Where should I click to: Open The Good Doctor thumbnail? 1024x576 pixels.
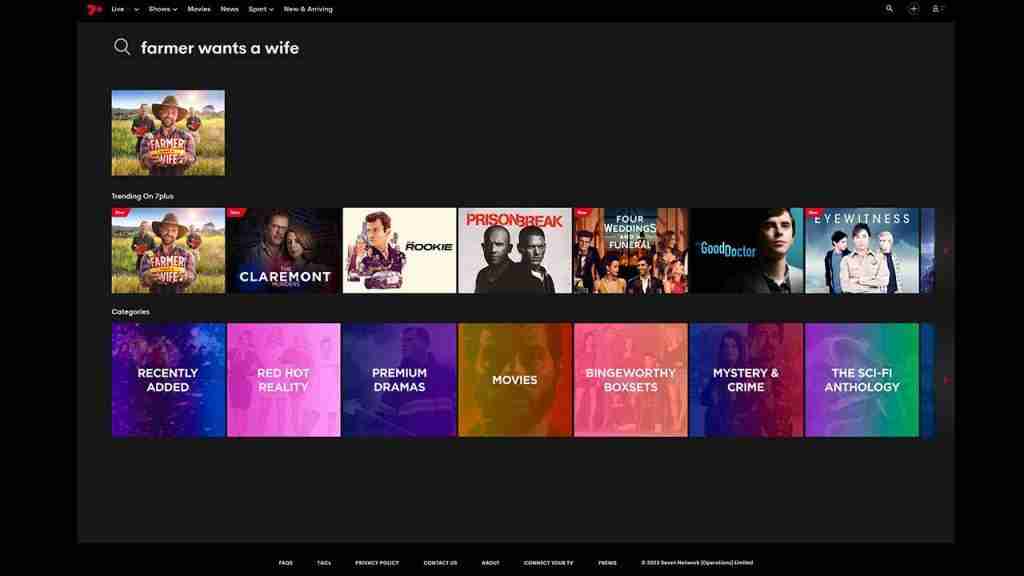click(x=746, y=251)
